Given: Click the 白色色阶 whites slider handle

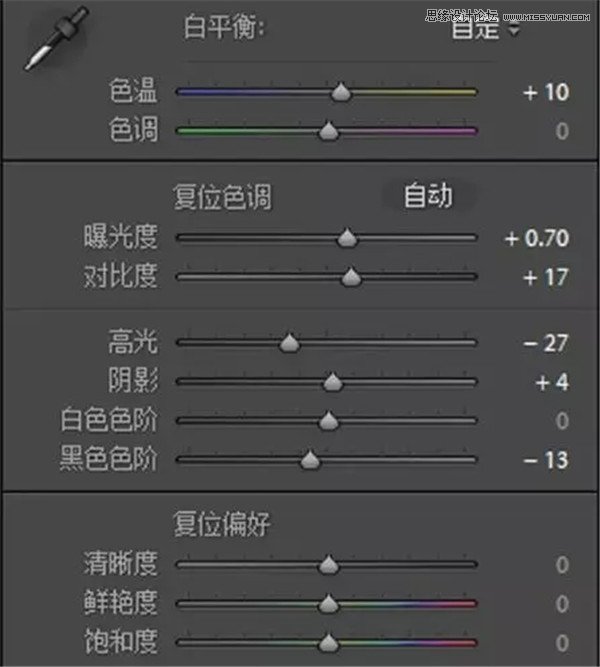Looking at the screenshot, I should (x=328, y=421).
